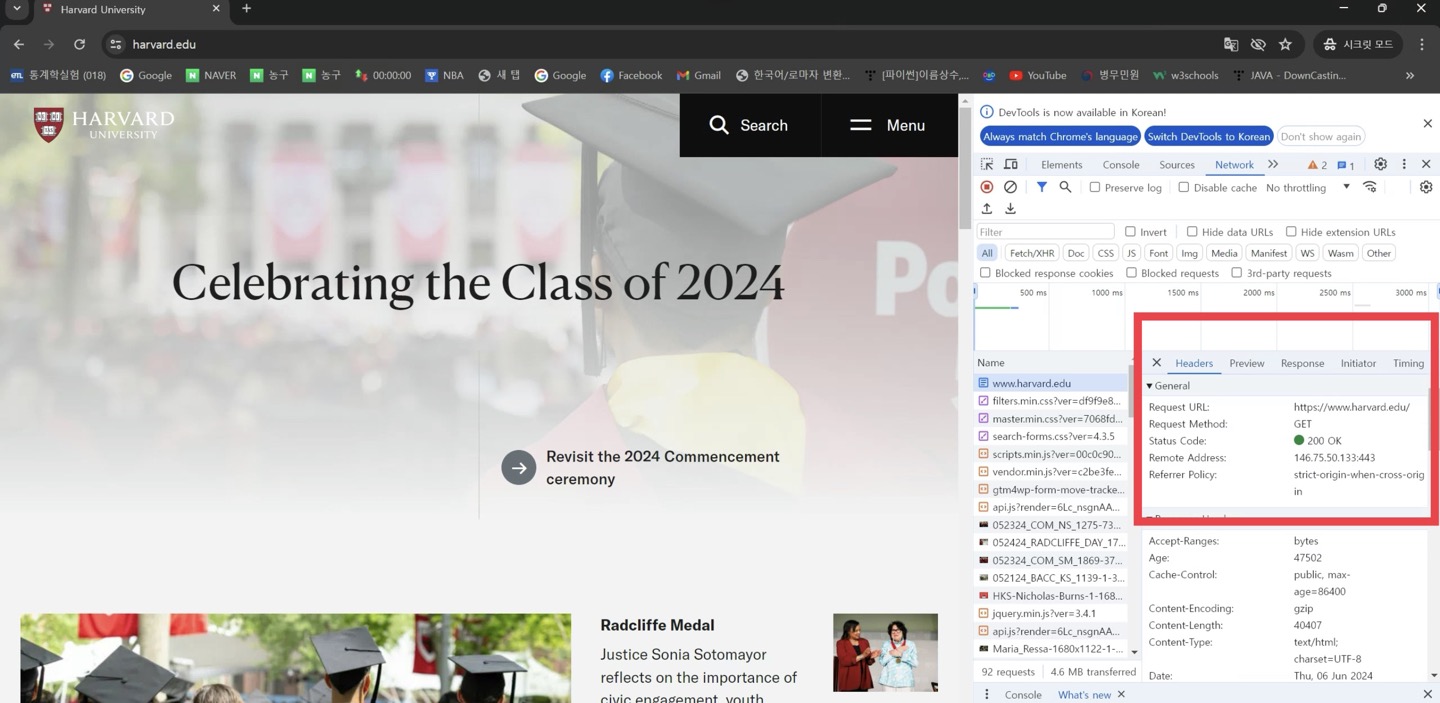This screenshot has width=1440, height=703.
Task: Open Network panel settings gear
Action: pos(1426,187)
